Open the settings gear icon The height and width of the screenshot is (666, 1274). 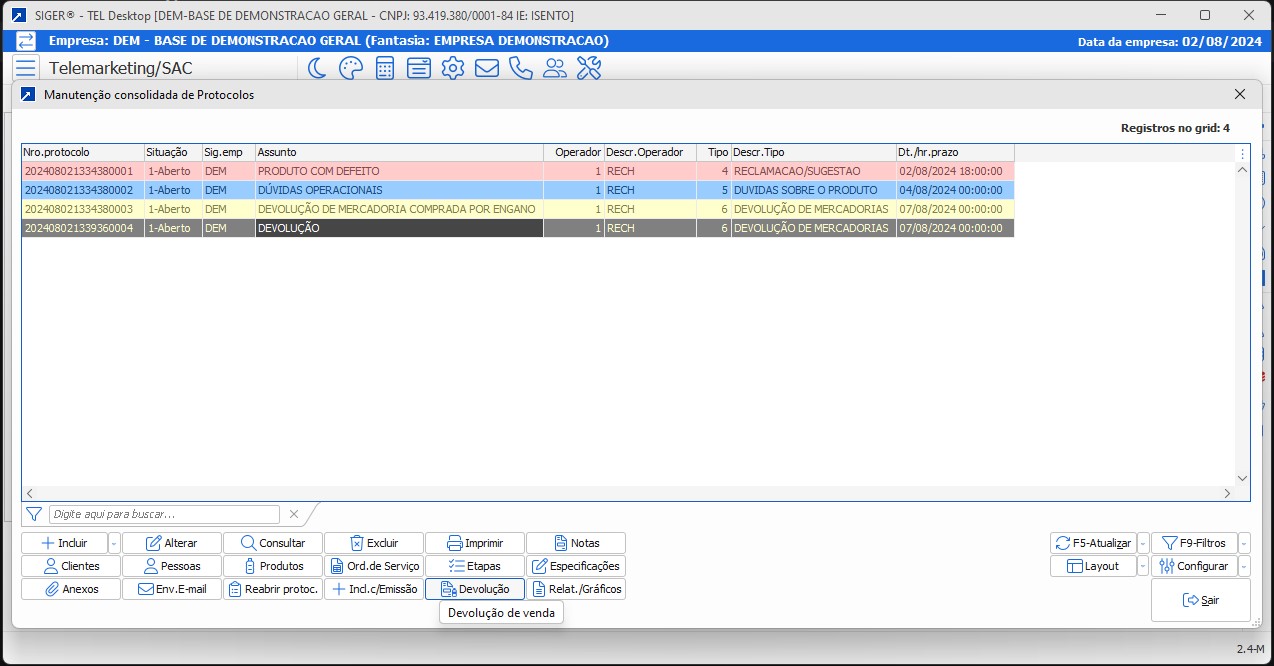pos(453,68)
